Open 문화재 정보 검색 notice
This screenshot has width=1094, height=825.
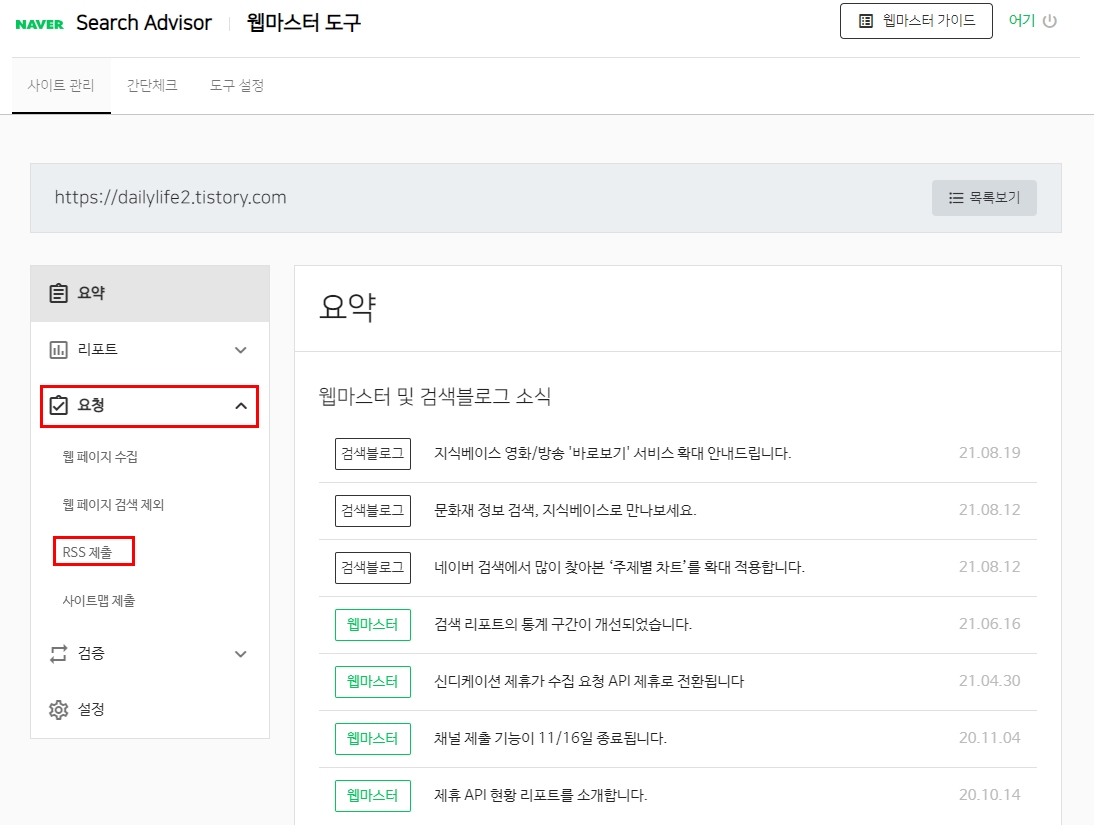(x=565, y=510)
